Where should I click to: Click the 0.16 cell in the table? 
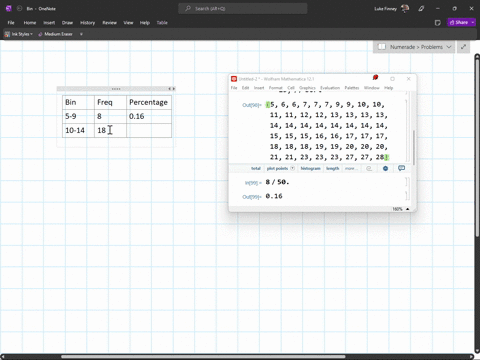[149, 116]
